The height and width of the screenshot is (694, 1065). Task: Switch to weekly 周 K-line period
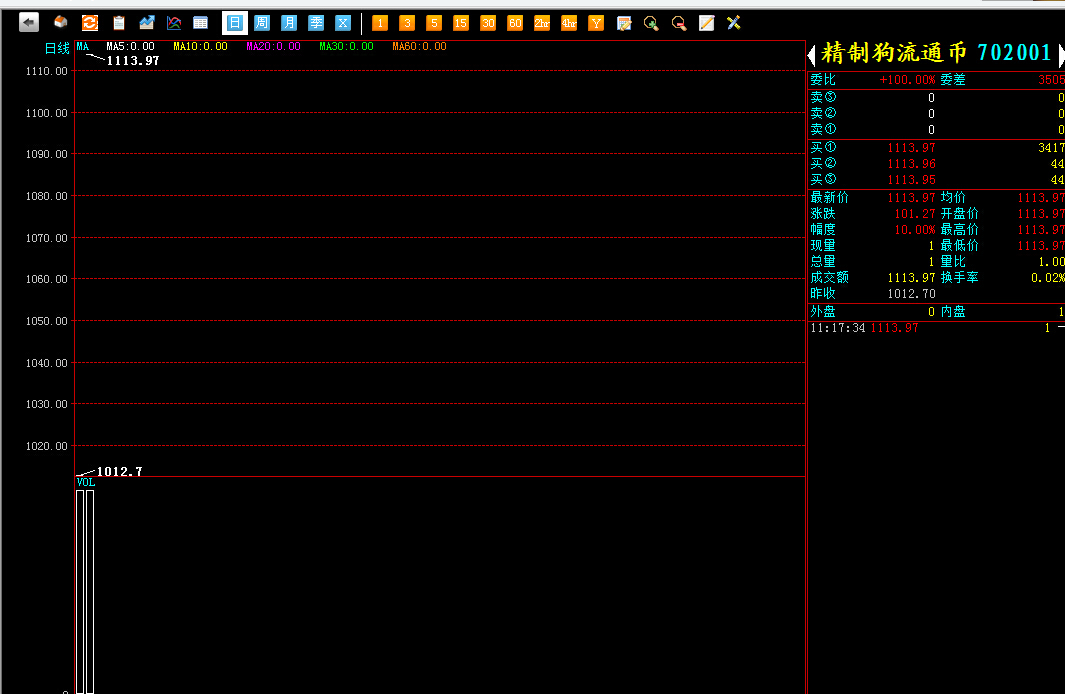(x=262, y=22)
